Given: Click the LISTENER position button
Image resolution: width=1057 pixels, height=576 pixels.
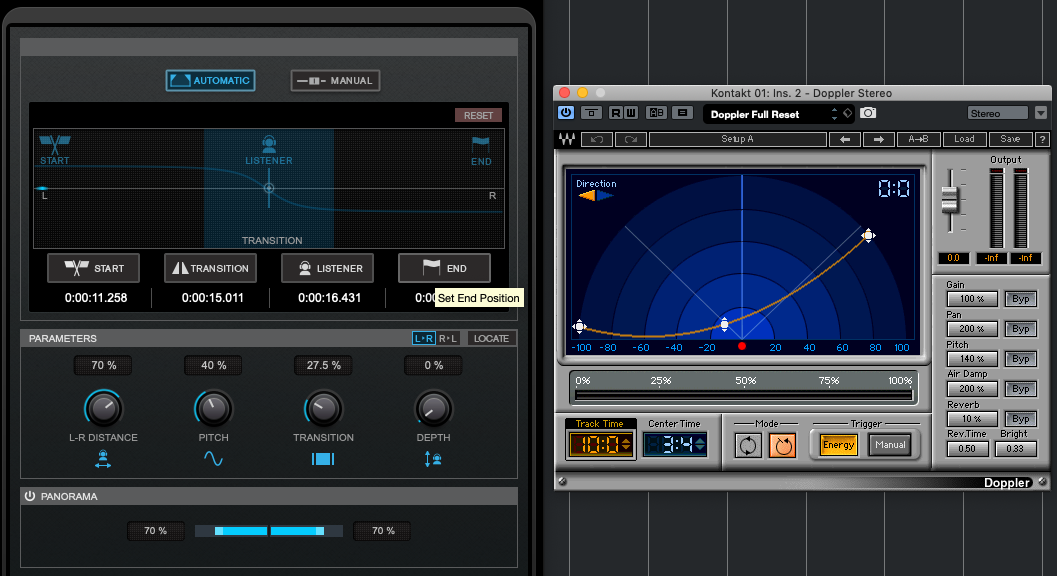Looking at the screenshot, I should (x=328, y=268).
